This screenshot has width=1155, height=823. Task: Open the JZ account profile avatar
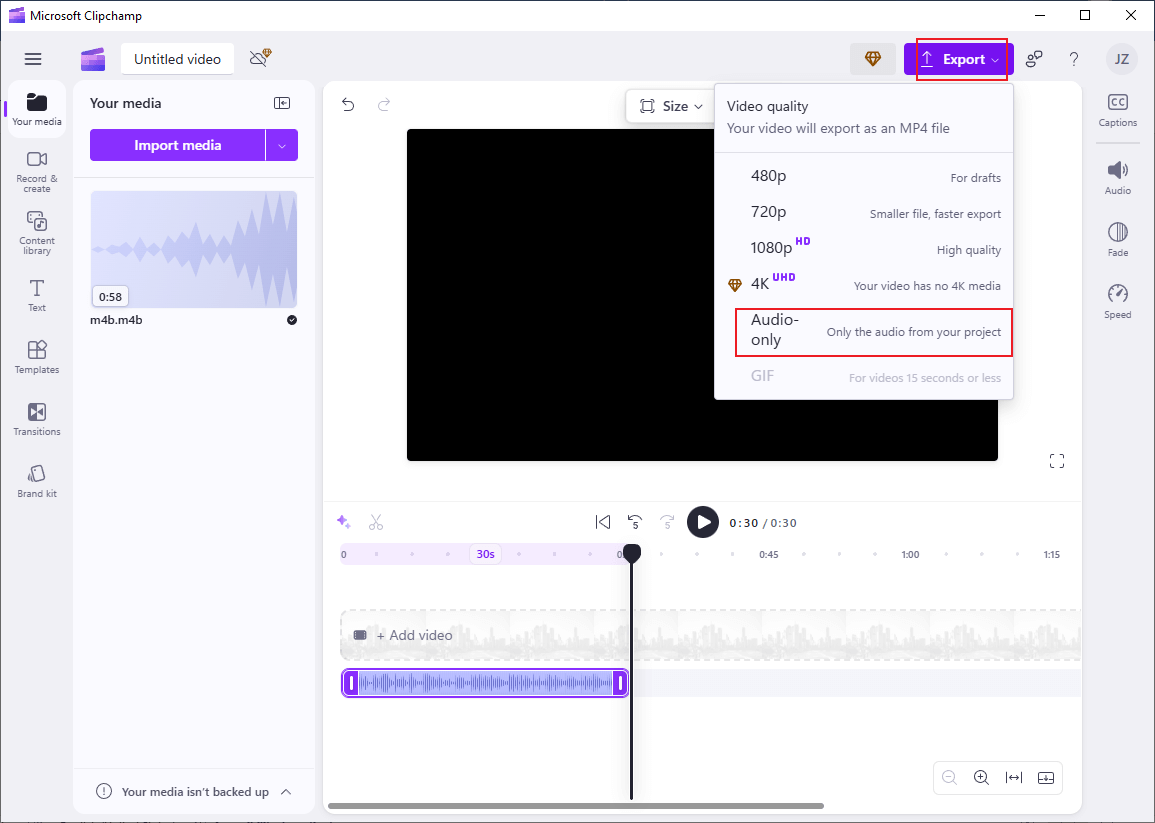click(1121, 59)
